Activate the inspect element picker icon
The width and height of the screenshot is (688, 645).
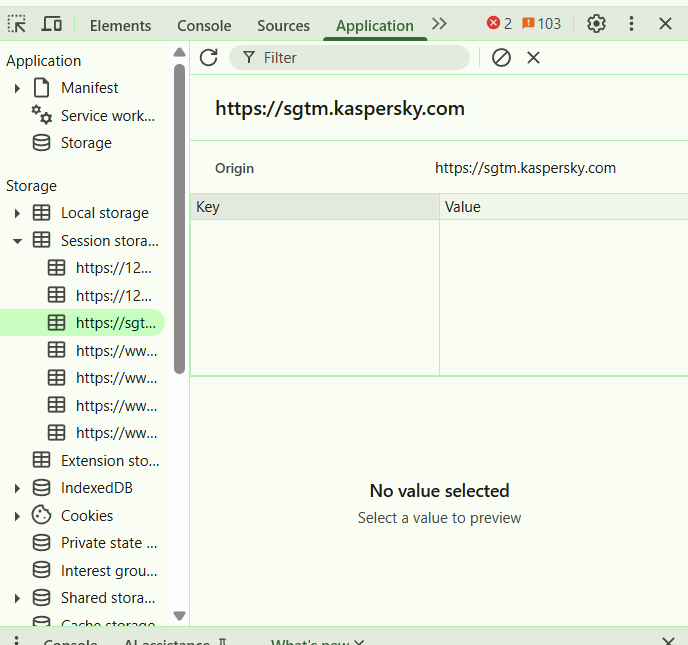point(17,24)
